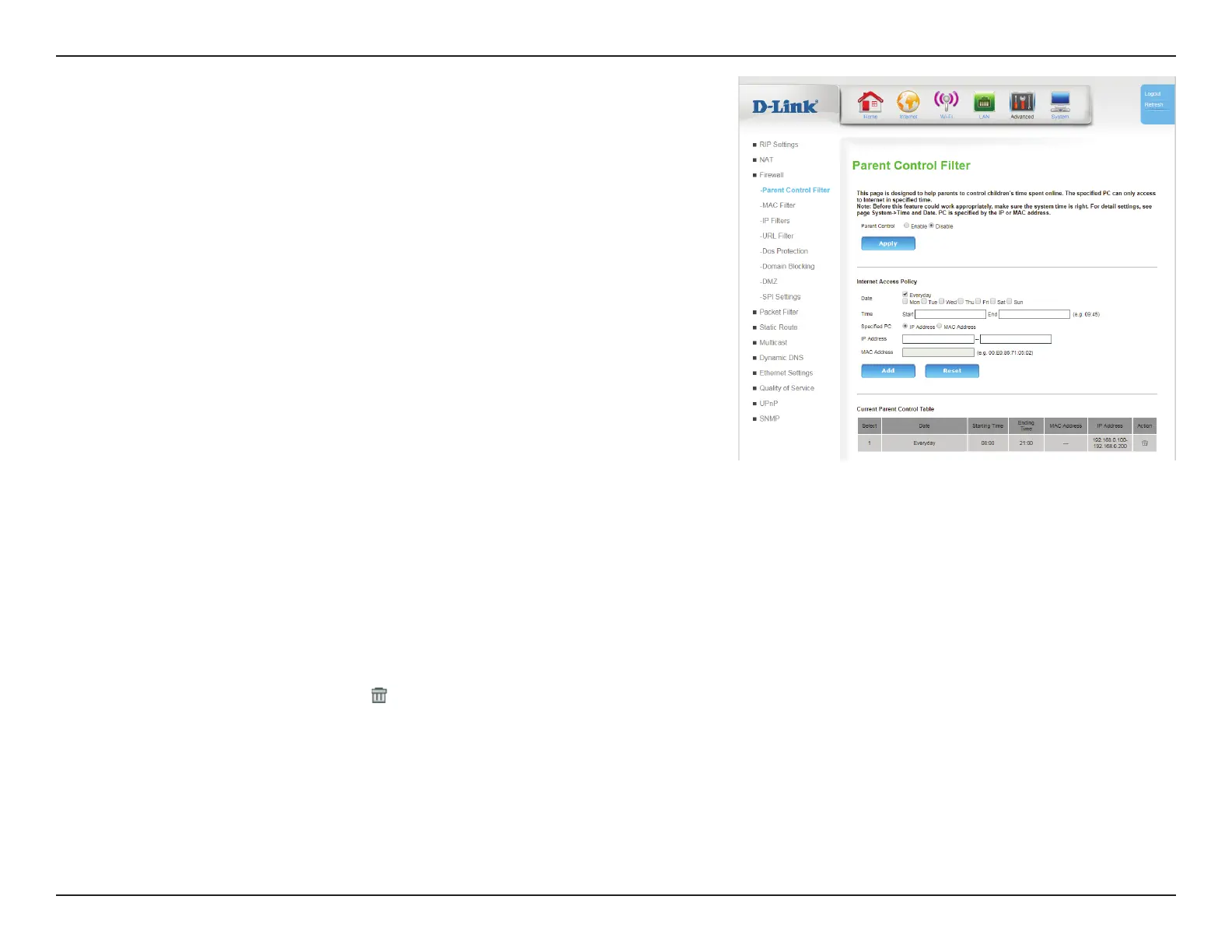Toggle the Everyday checkbox
1232x952 pixels.
pyautogui.click(x=905, y=295)
